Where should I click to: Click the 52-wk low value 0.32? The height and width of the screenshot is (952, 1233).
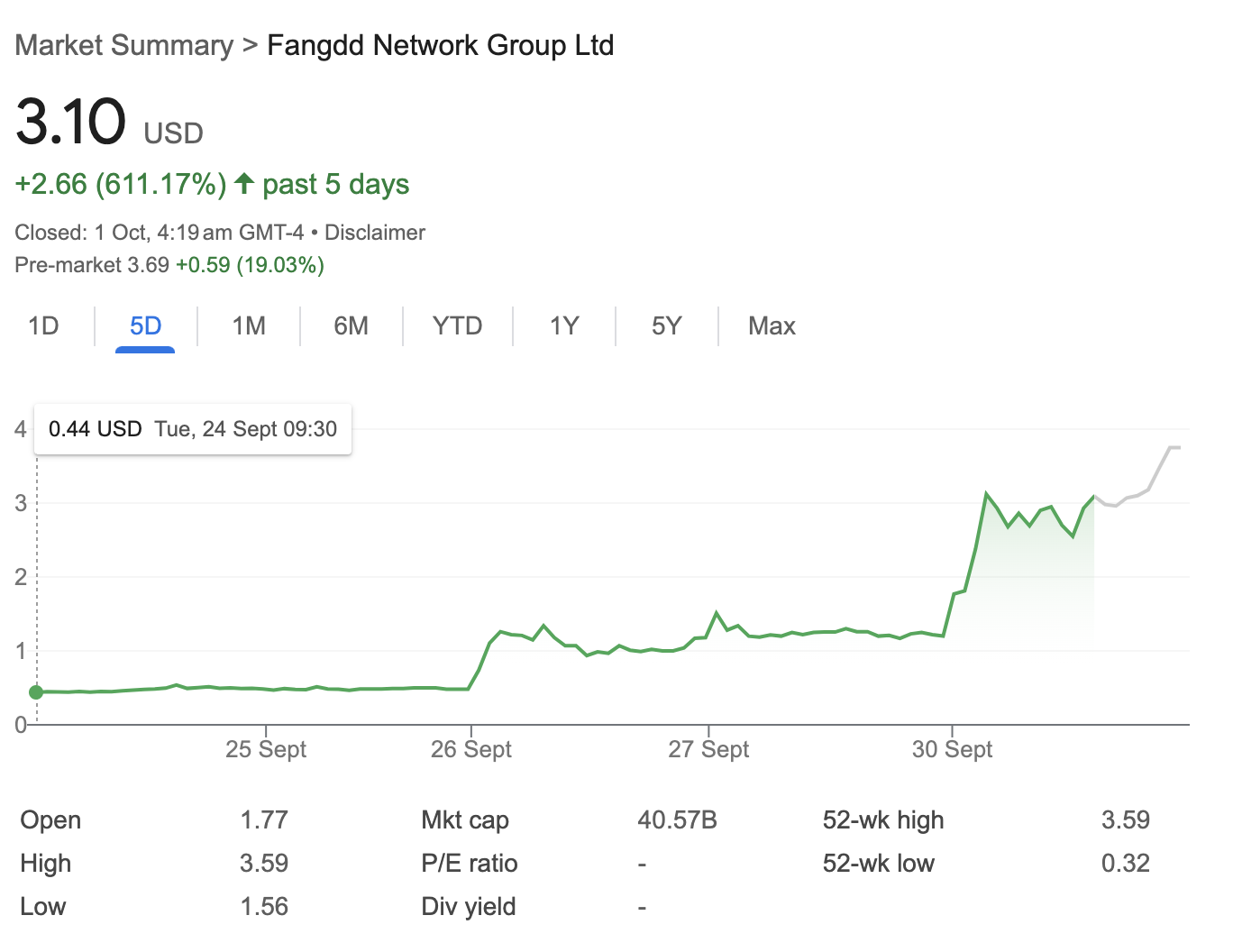[1126, 864]
